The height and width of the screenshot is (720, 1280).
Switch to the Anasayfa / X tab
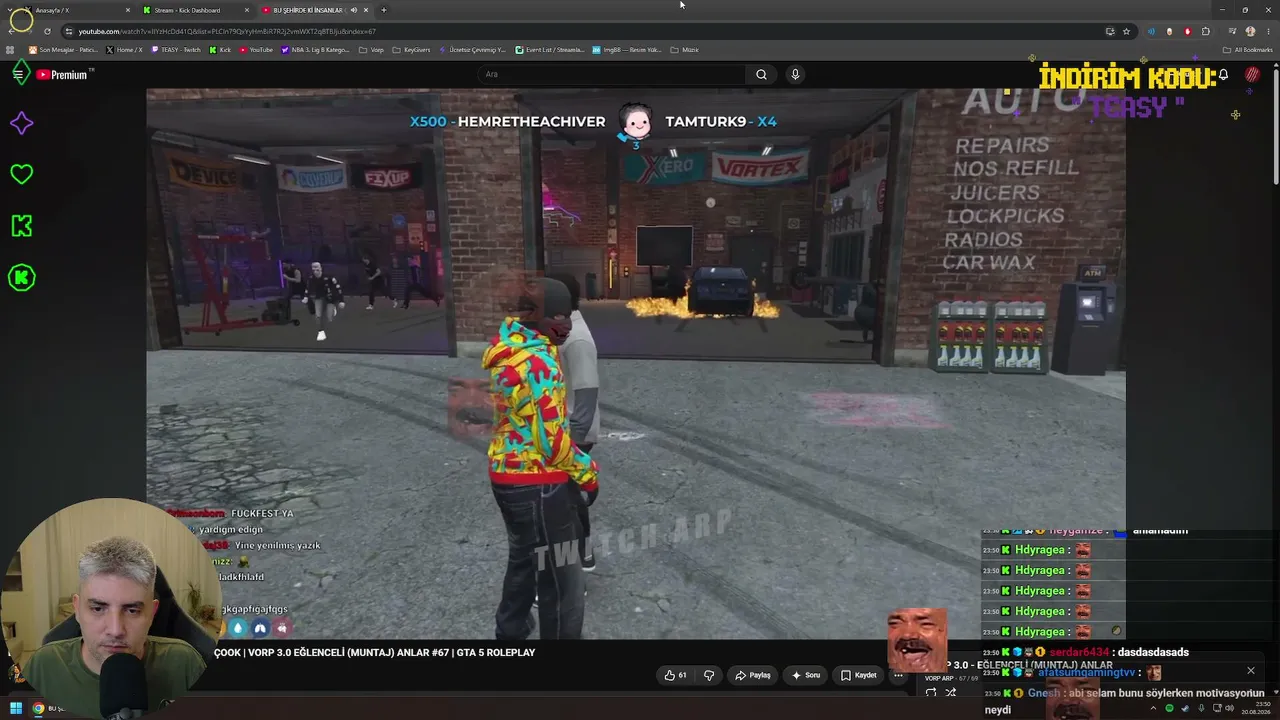[76, 10]
